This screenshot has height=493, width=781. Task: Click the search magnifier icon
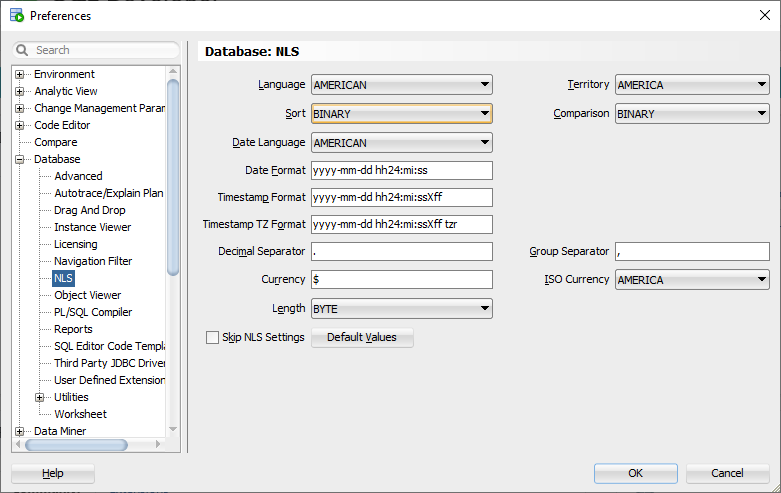pos(23,50)
